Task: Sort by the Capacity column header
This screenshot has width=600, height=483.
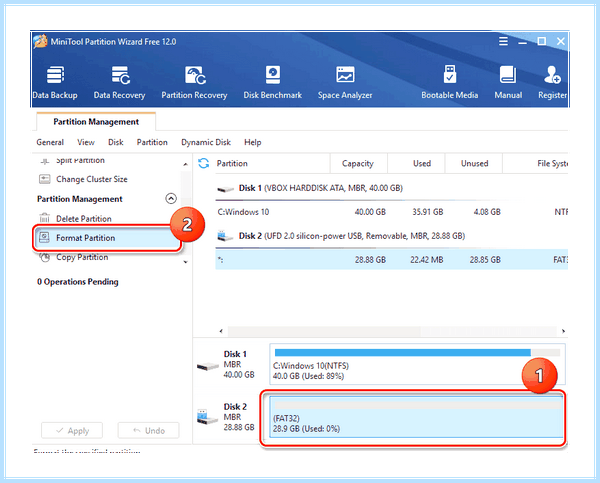Action: pos(358,163)
